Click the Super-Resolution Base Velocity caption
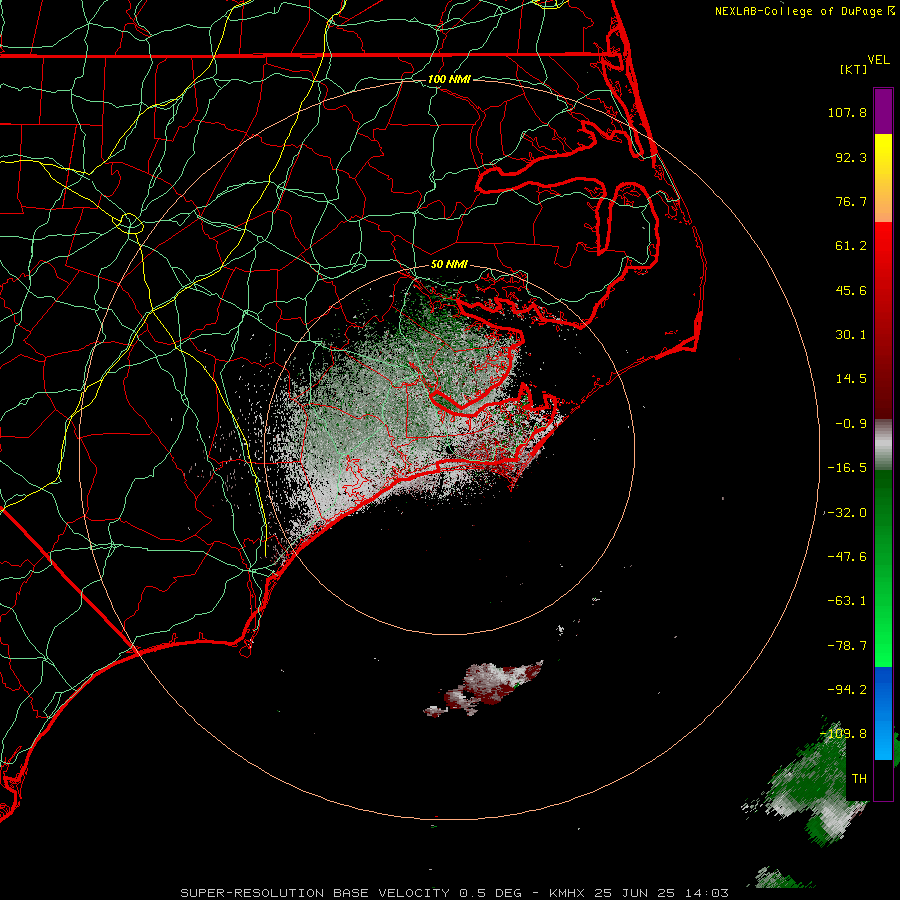 click(455, 893)
